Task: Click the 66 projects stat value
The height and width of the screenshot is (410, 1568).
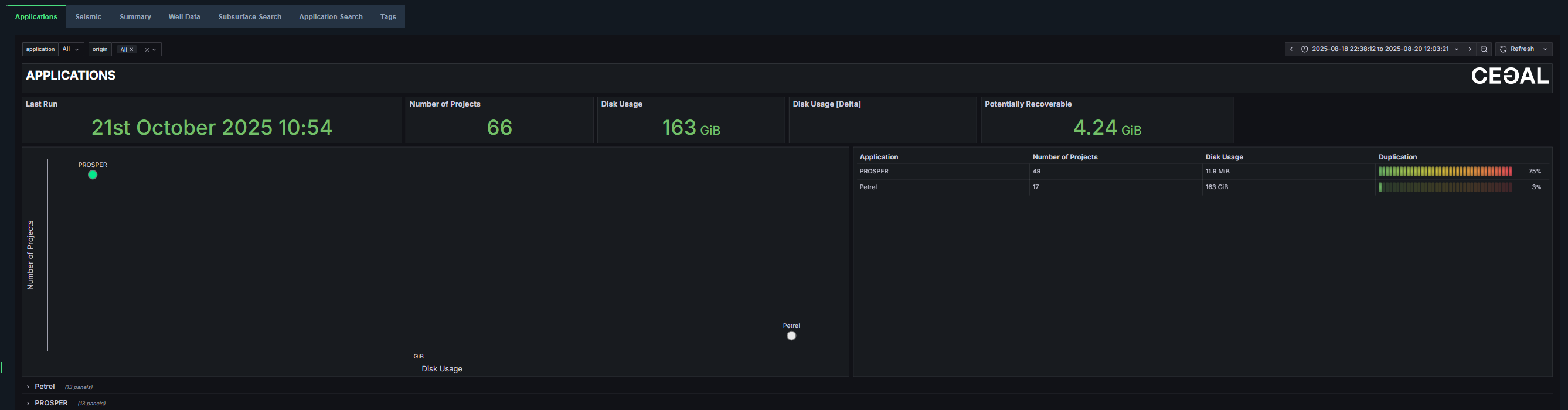Action: (x=499, y=127)
